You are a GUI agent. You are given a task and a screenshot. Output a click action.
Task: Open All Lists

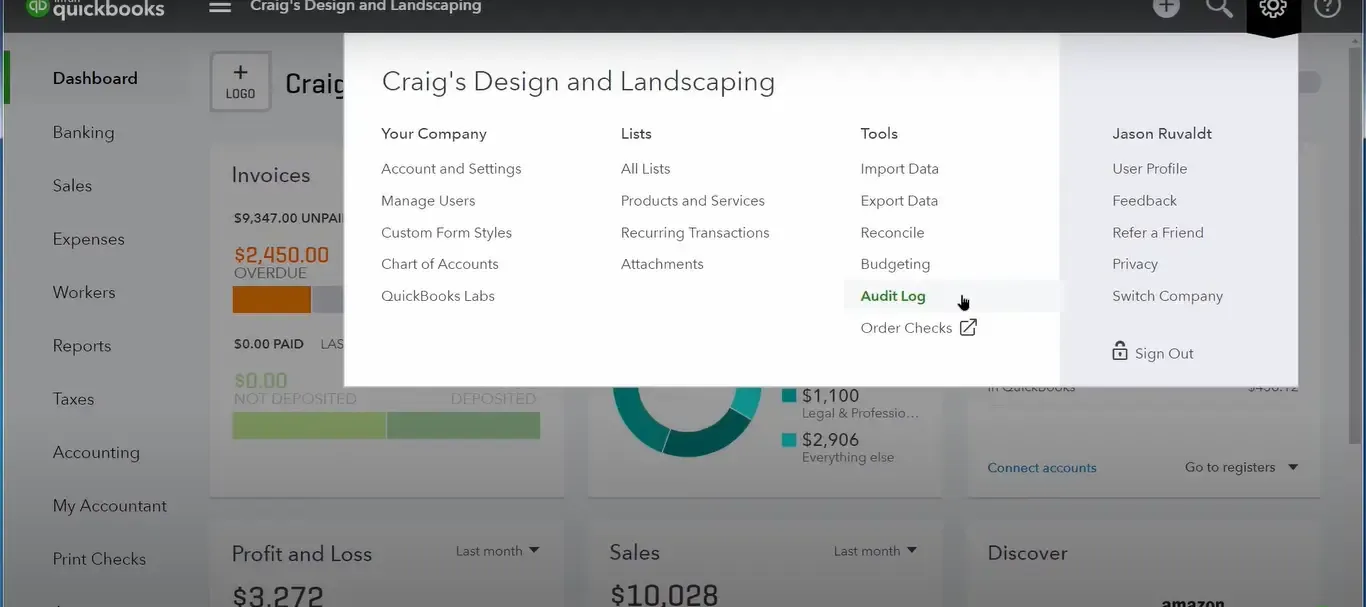[646, 169]
